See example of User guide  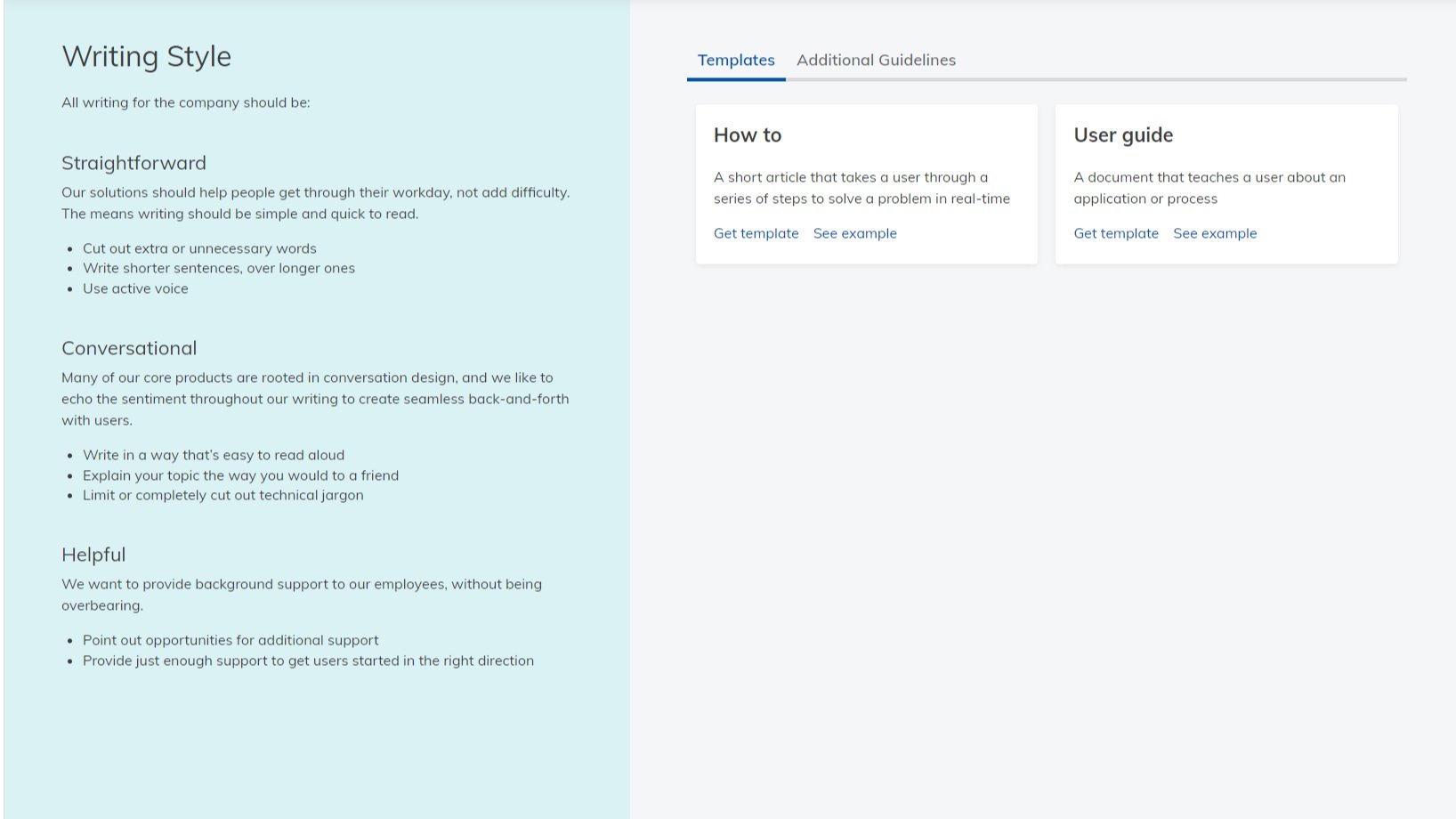point(1215,233)
